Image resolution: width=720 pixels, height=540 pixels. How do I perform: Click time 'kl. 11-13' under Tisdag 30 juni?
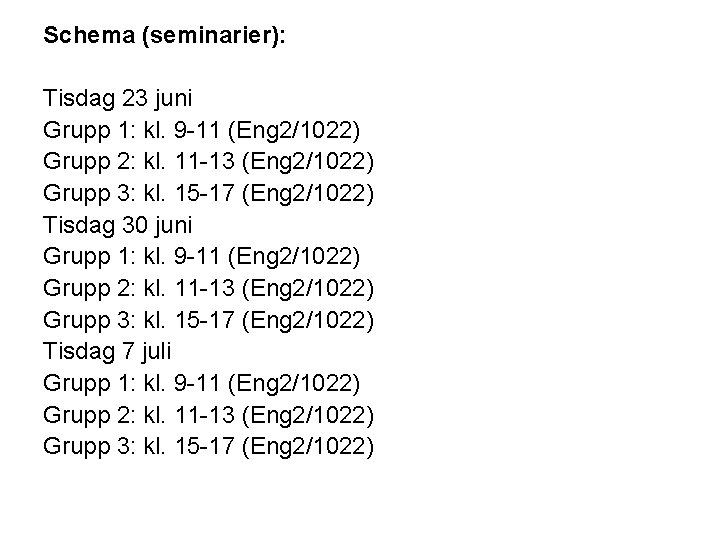189,288
